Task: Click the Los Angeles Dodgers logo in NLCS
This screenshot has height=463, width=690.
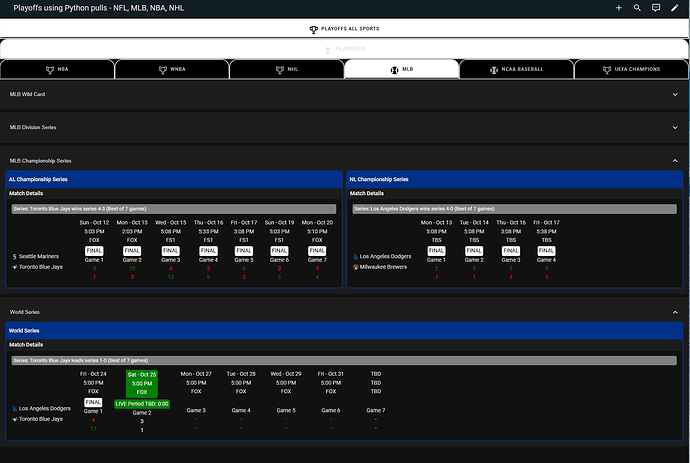Action: tap(356, 257)
